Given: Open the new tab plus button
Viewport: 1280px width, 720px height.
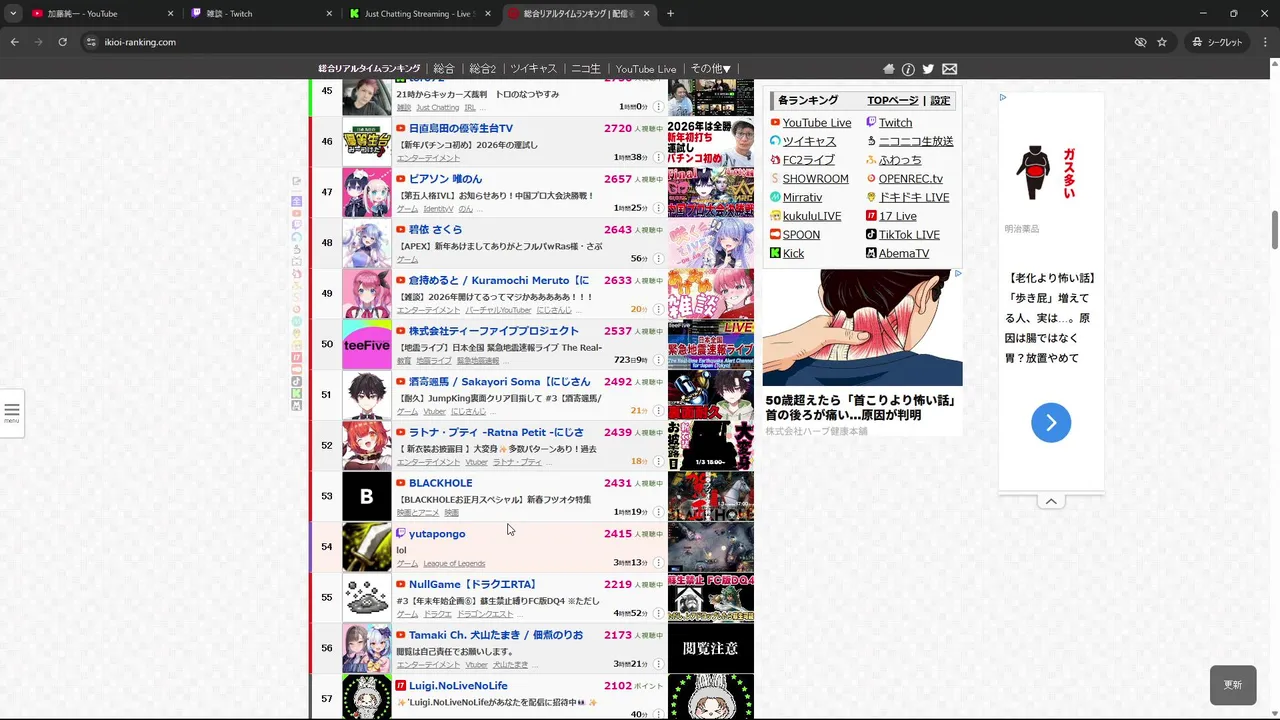Looking at the screenshot, I should [x=670, y=13].
